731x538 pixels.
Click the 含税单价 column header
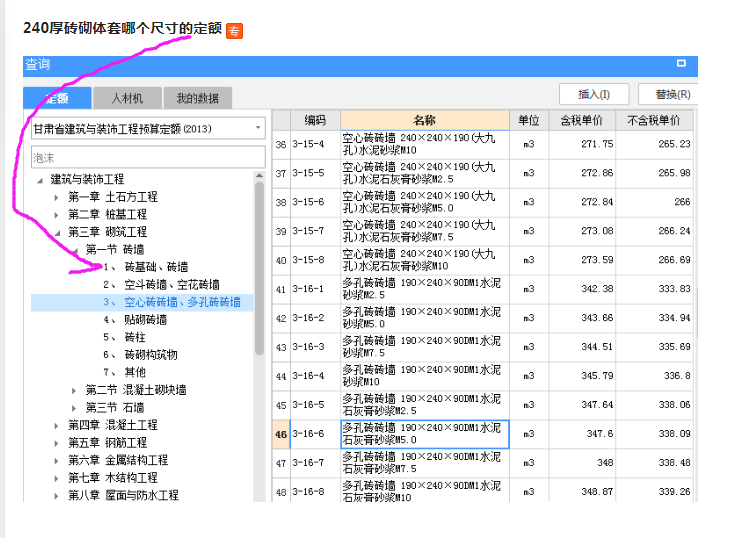tap(582, 121)
